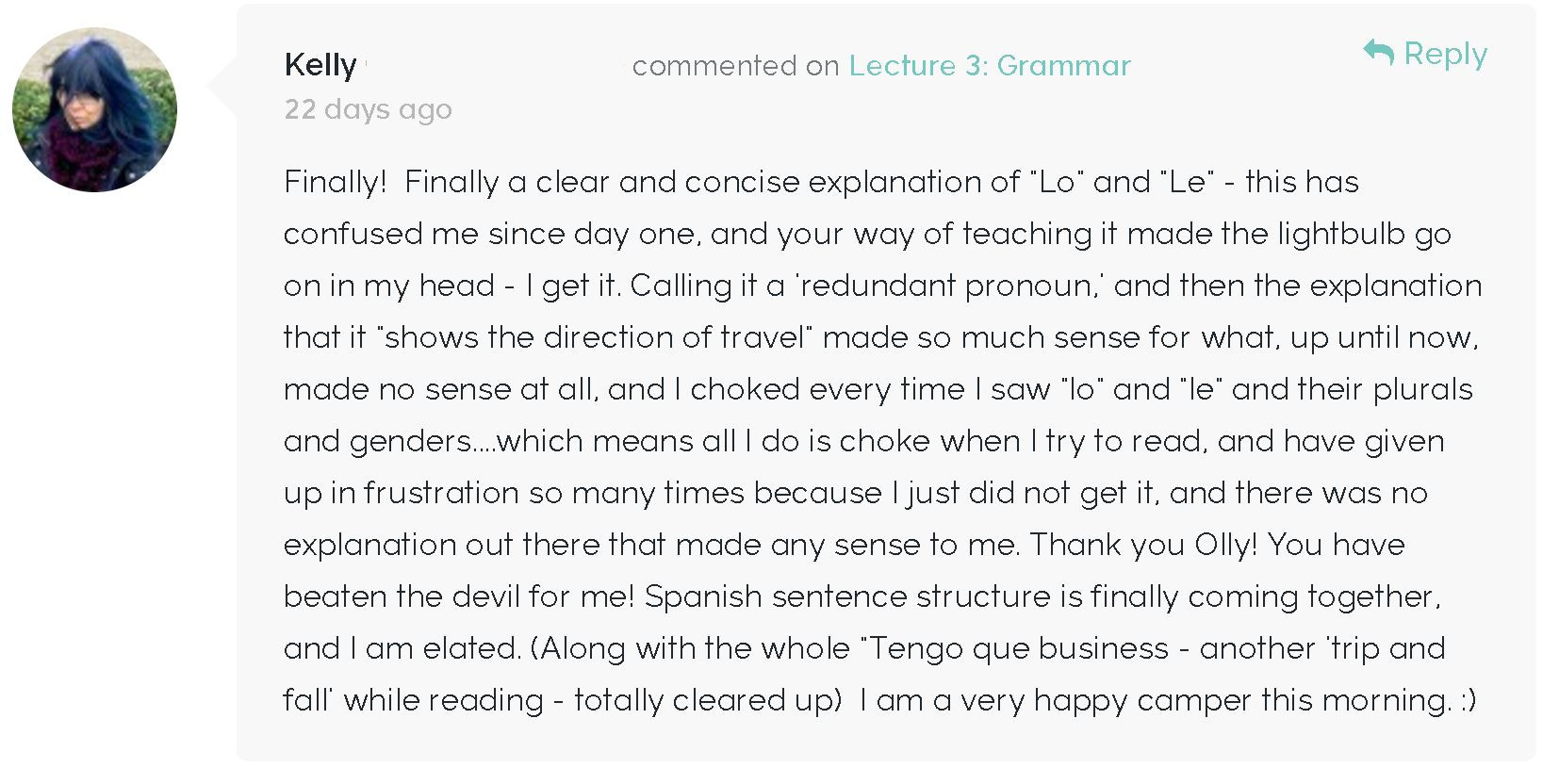Click the smiley emoticon ending the comment
The width and height of the screenshot is (1559, 784).
point(1467,700)
